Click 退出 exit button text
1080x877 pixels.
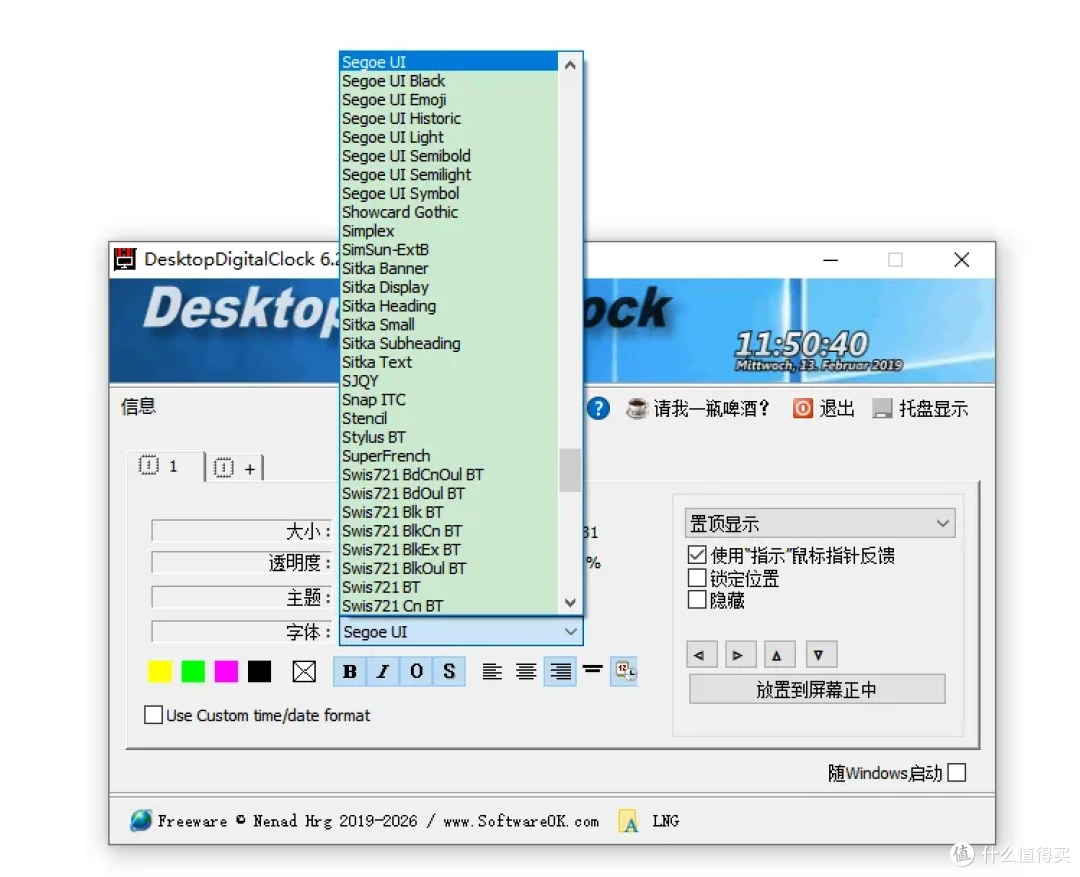coord(837,409)
